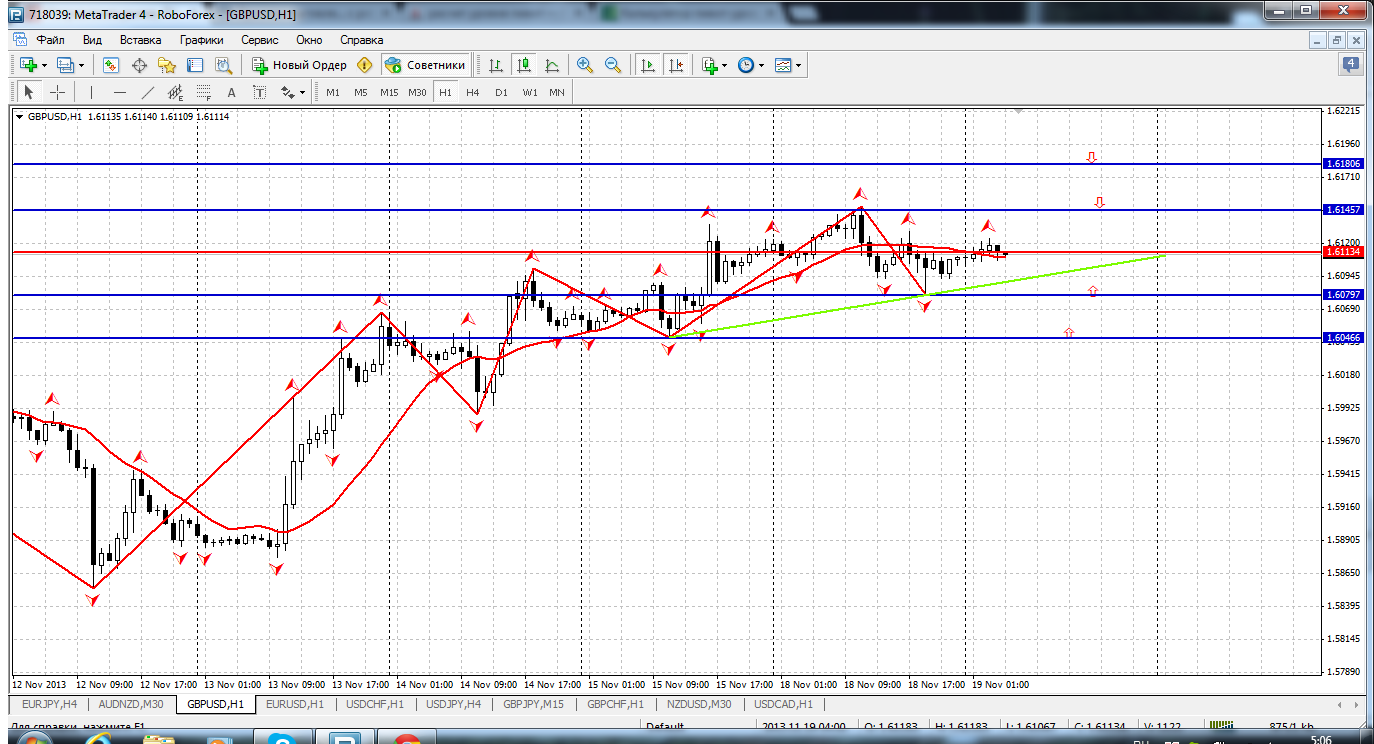Select the Equidistant Channel tool
The width and height of the screenshot is (1374, 744).
[x=176, y=92]
